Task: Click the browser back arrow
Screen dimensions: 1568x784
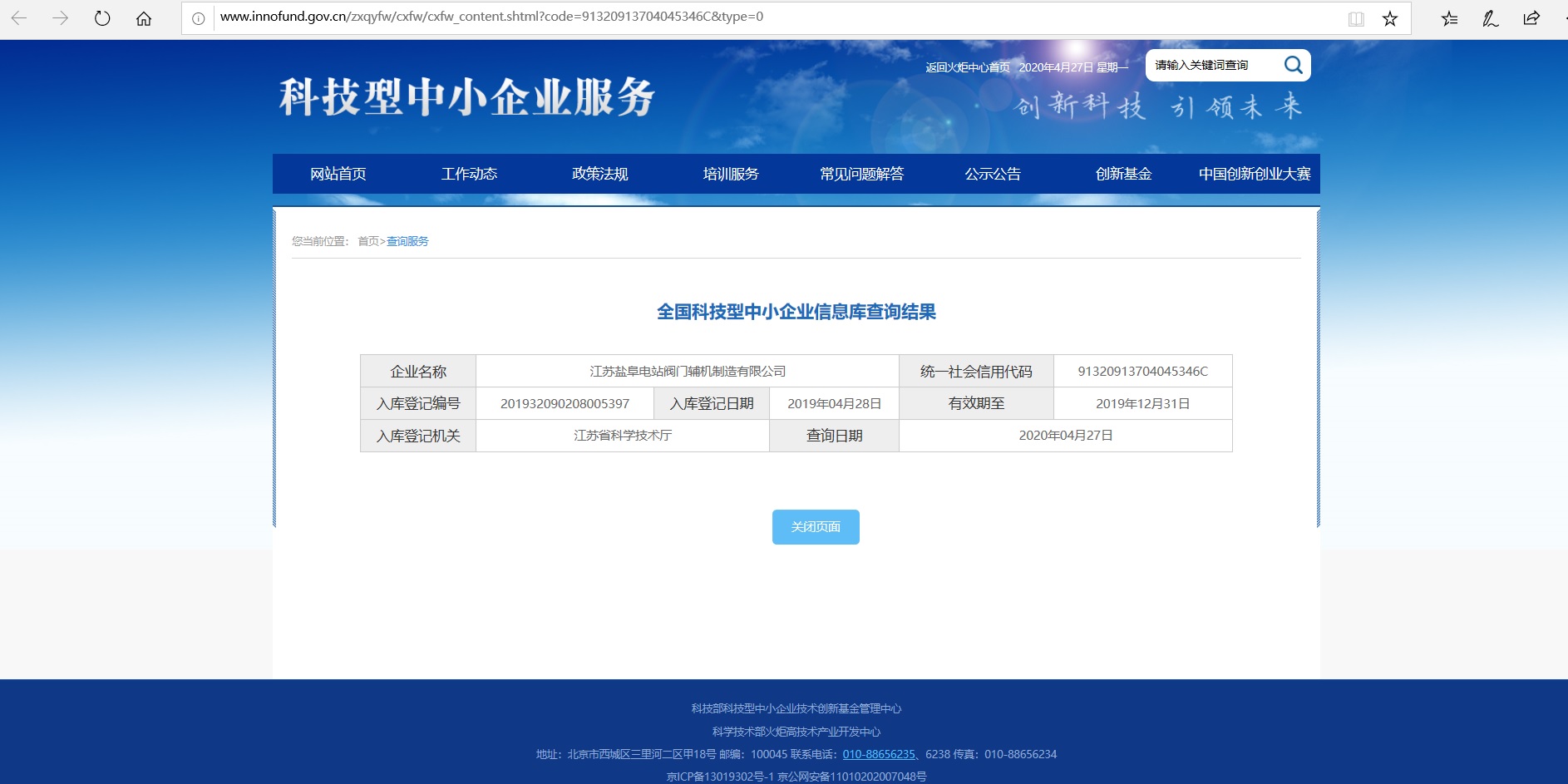Action: pyautogui.click(x=19, y=18)
